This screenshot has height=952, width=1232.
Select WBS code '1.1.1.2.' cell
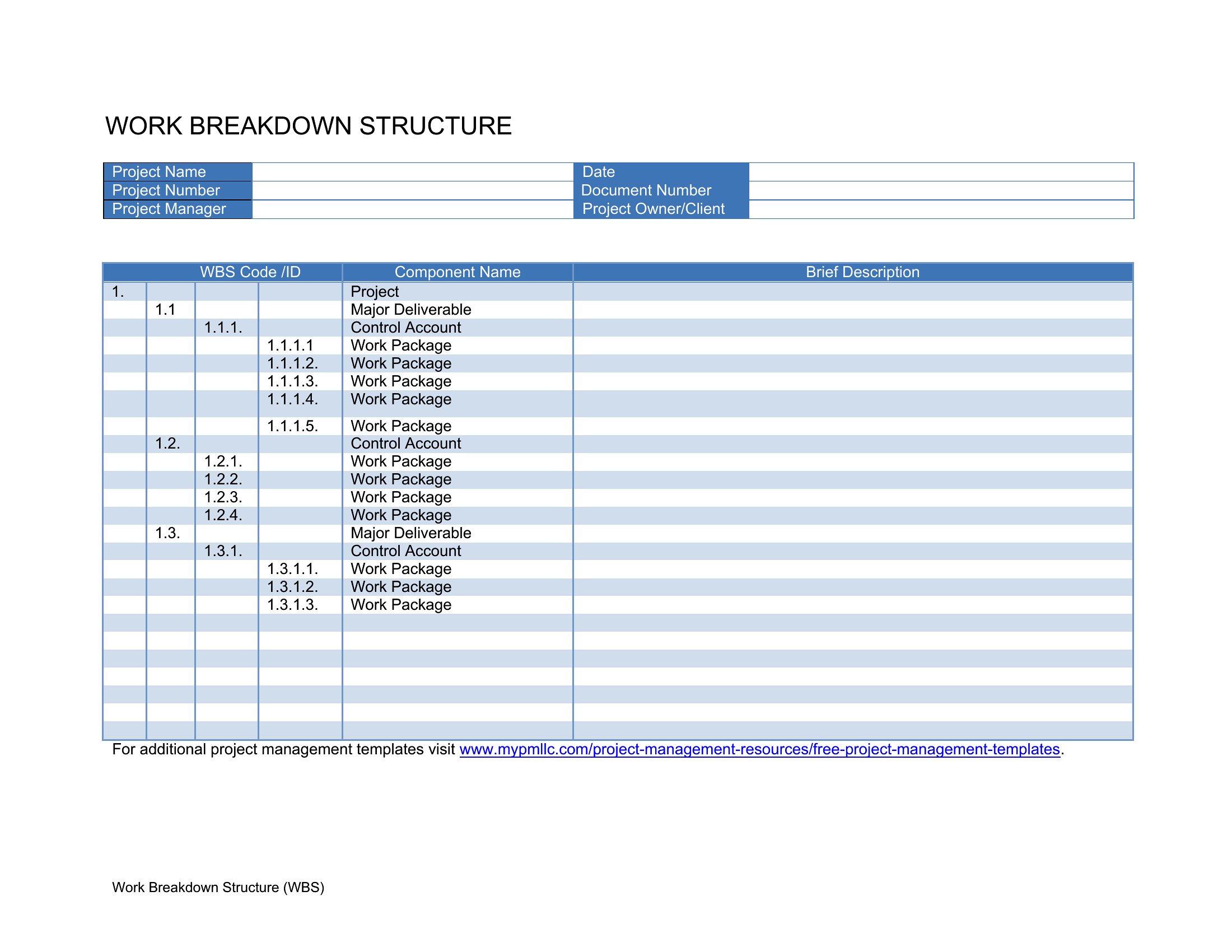pos(300,364)
